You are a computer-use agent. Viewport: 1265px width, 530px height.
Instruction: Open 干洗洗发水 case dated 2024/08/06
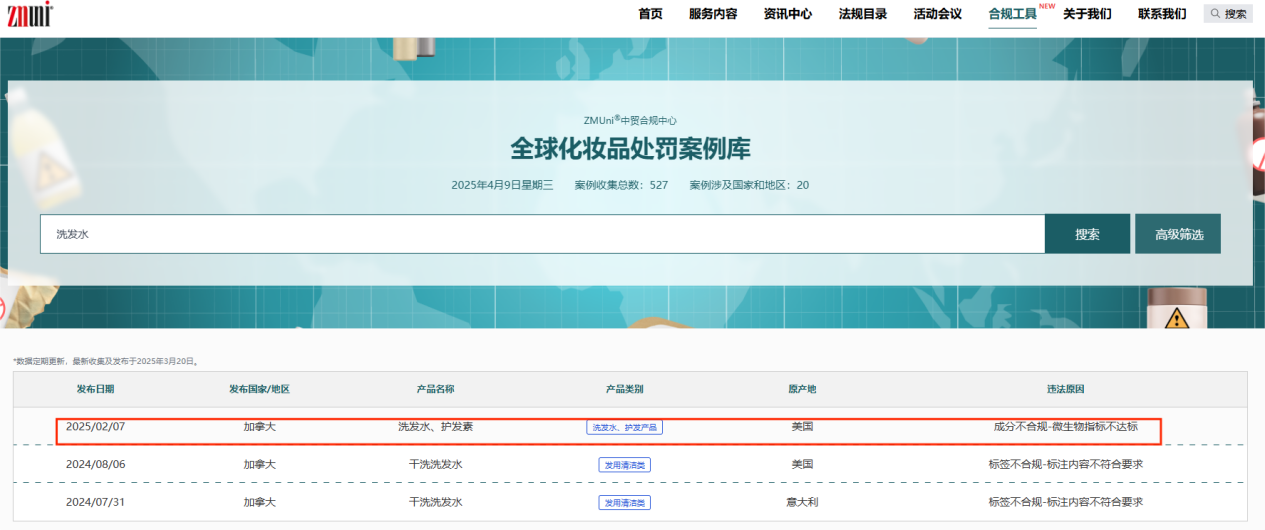[435, 464]
